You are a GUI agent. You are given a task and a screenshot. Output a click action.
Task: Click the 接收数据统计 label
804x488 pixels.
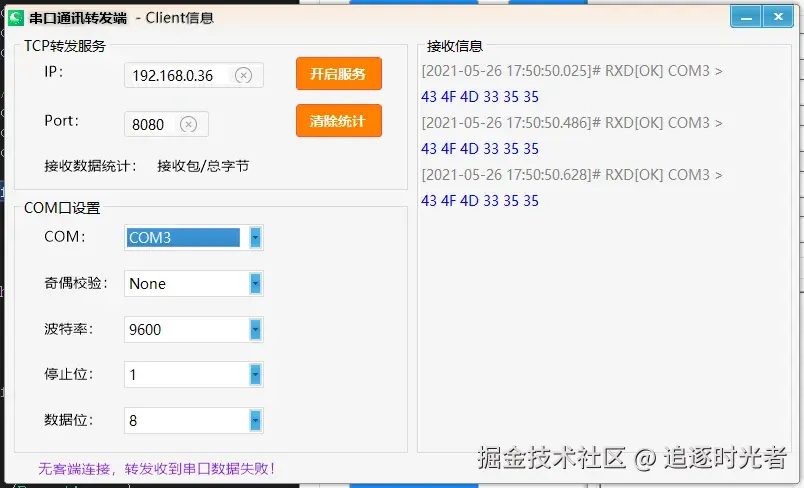(x=90, y=166)
